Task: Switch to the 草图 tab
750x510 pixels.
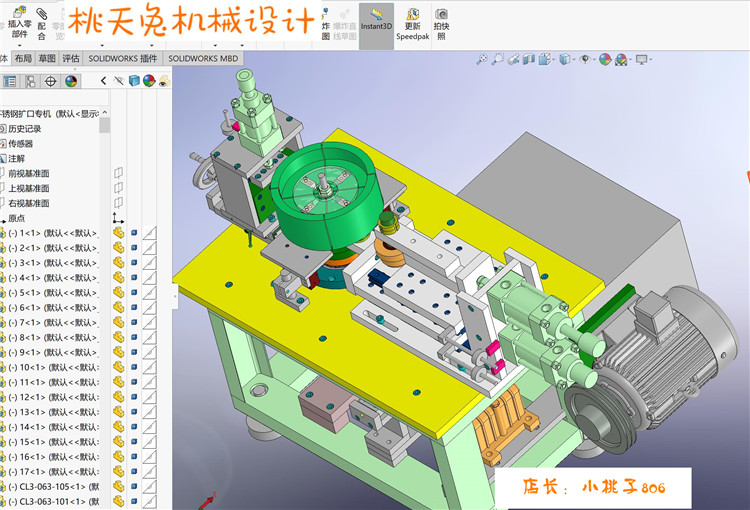Action: click(x=47, y=58)
